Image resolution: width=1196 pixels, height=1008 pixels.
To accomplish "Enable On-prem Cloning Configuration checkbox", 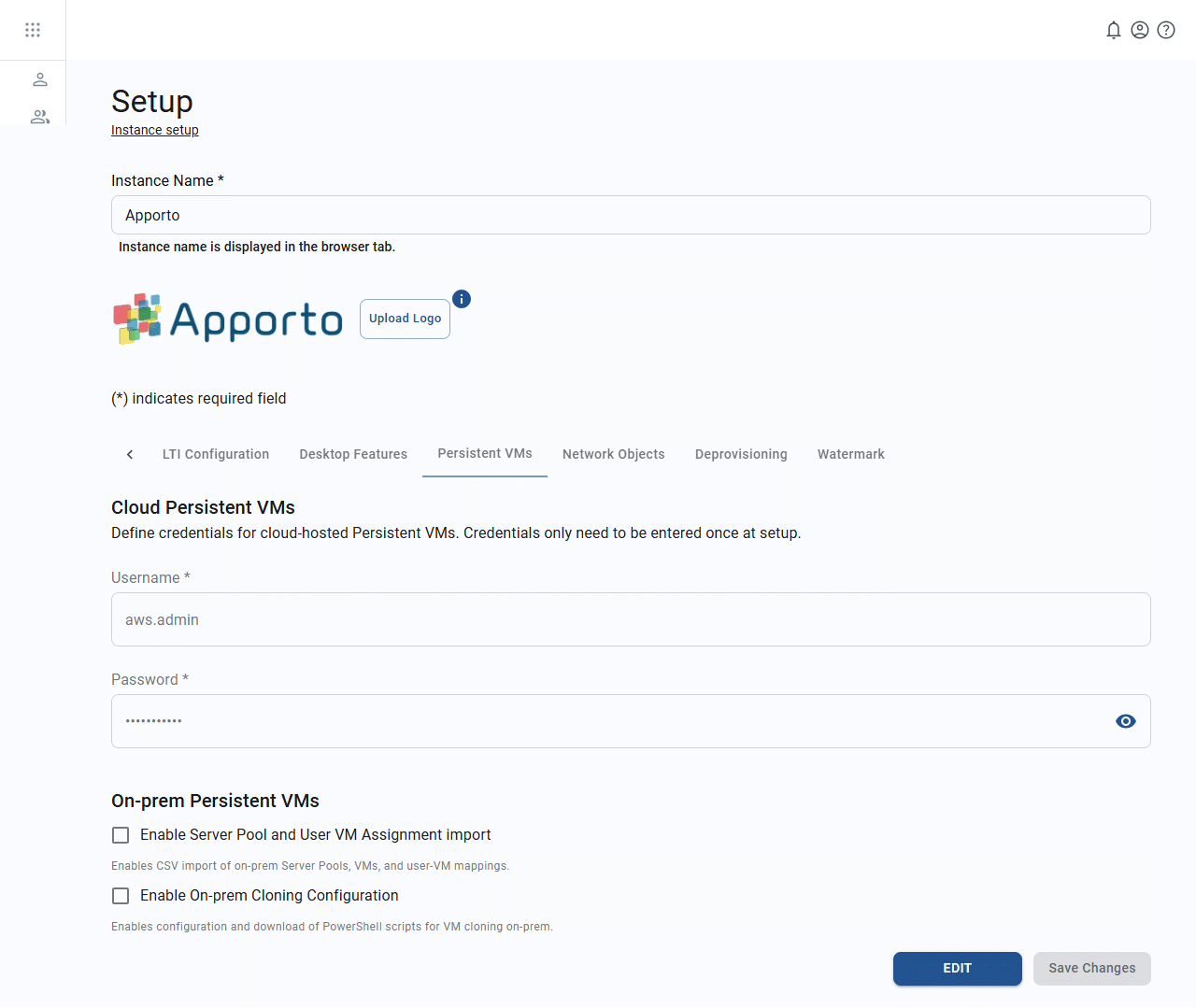I will [121, 896].
